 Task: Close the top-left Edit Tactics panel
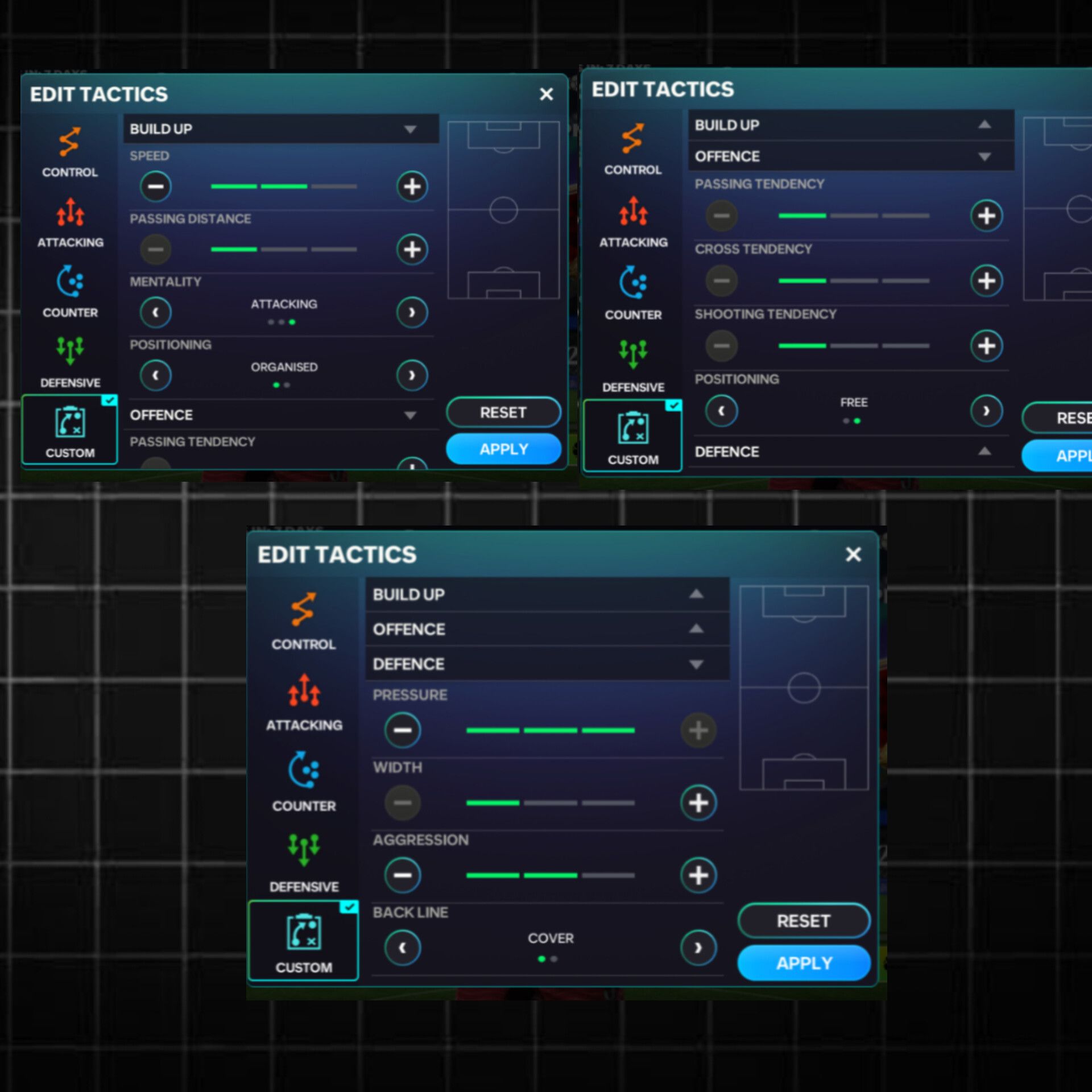(546, 94)
